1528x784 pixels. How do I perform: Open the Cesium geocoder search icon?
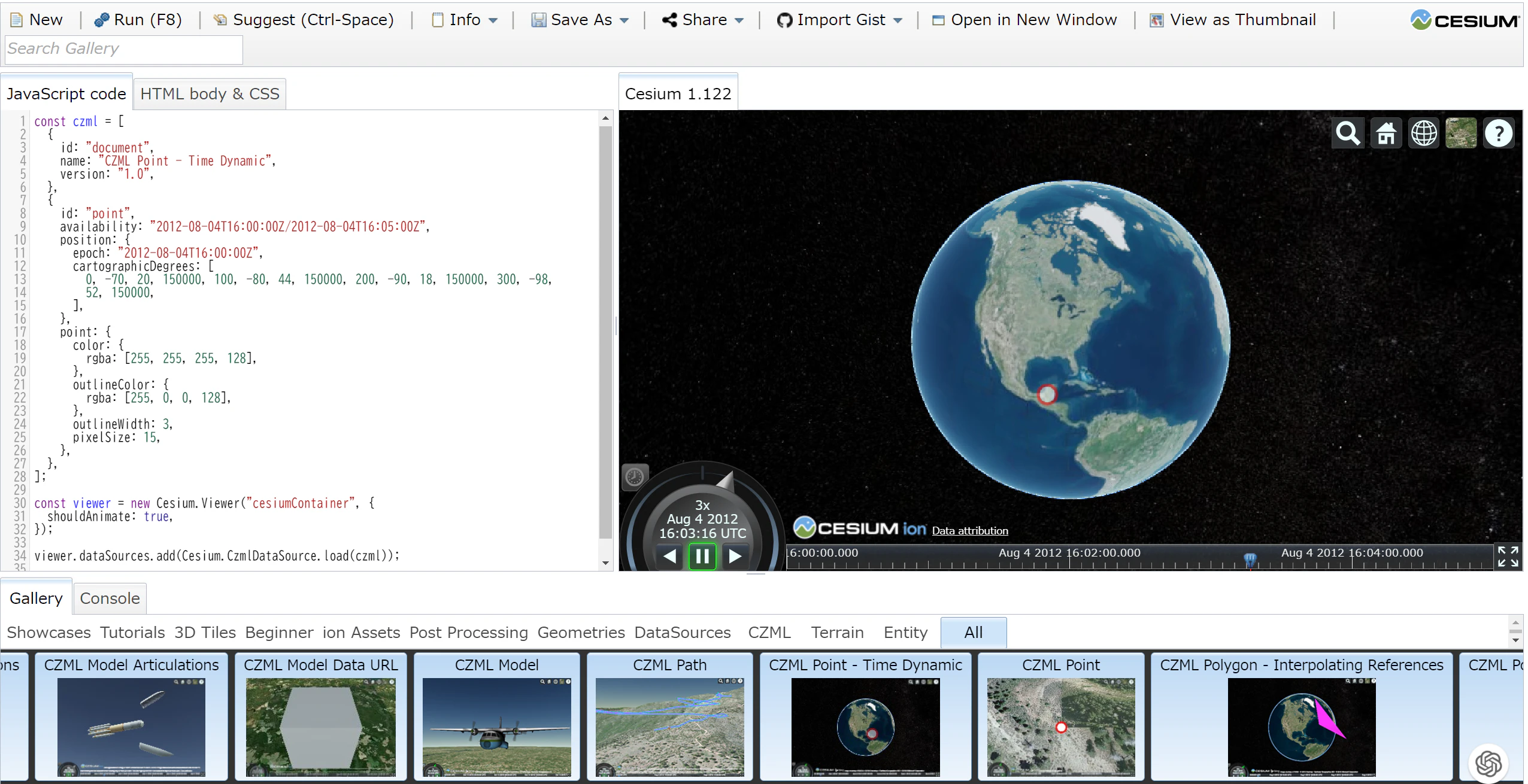click(1348, 133)
